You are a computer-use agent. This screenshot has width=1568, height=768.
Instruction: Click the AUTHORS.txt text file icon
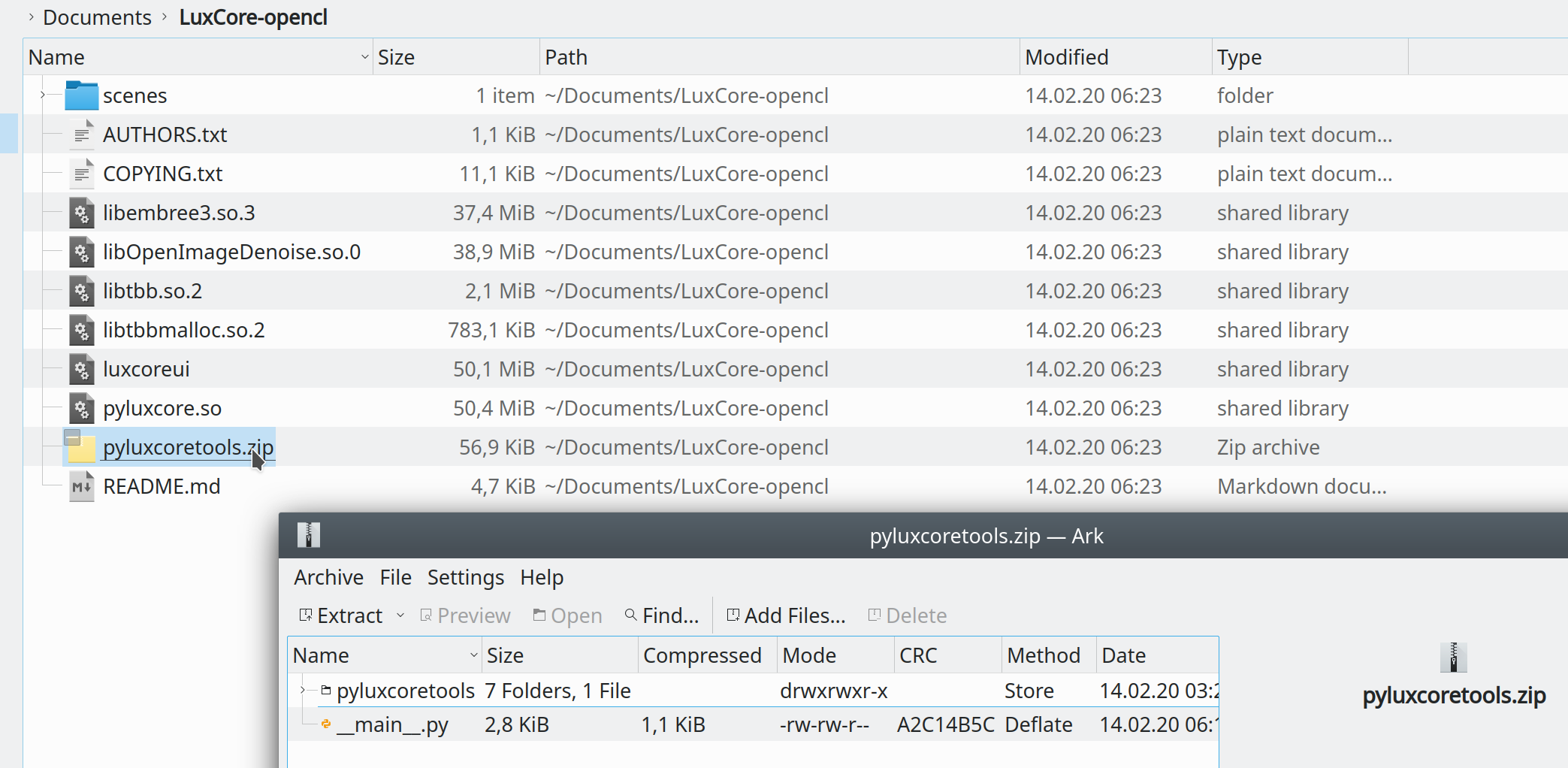point(81,135)
